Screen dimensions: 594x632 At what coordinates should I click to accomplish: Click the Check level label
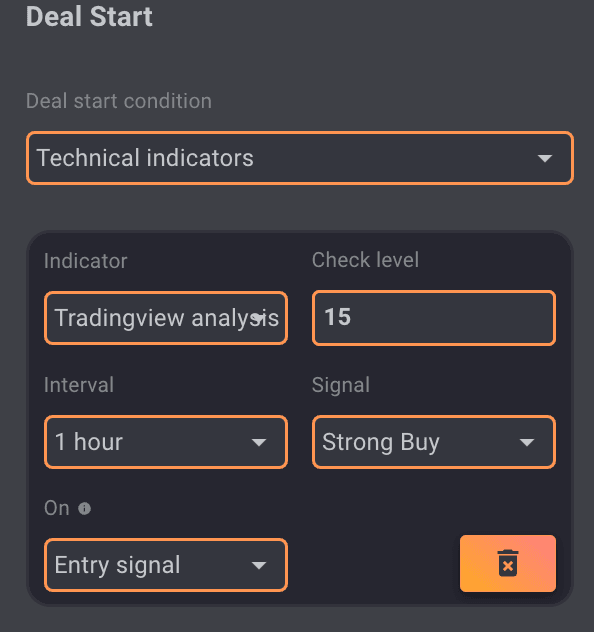(365, 260)
